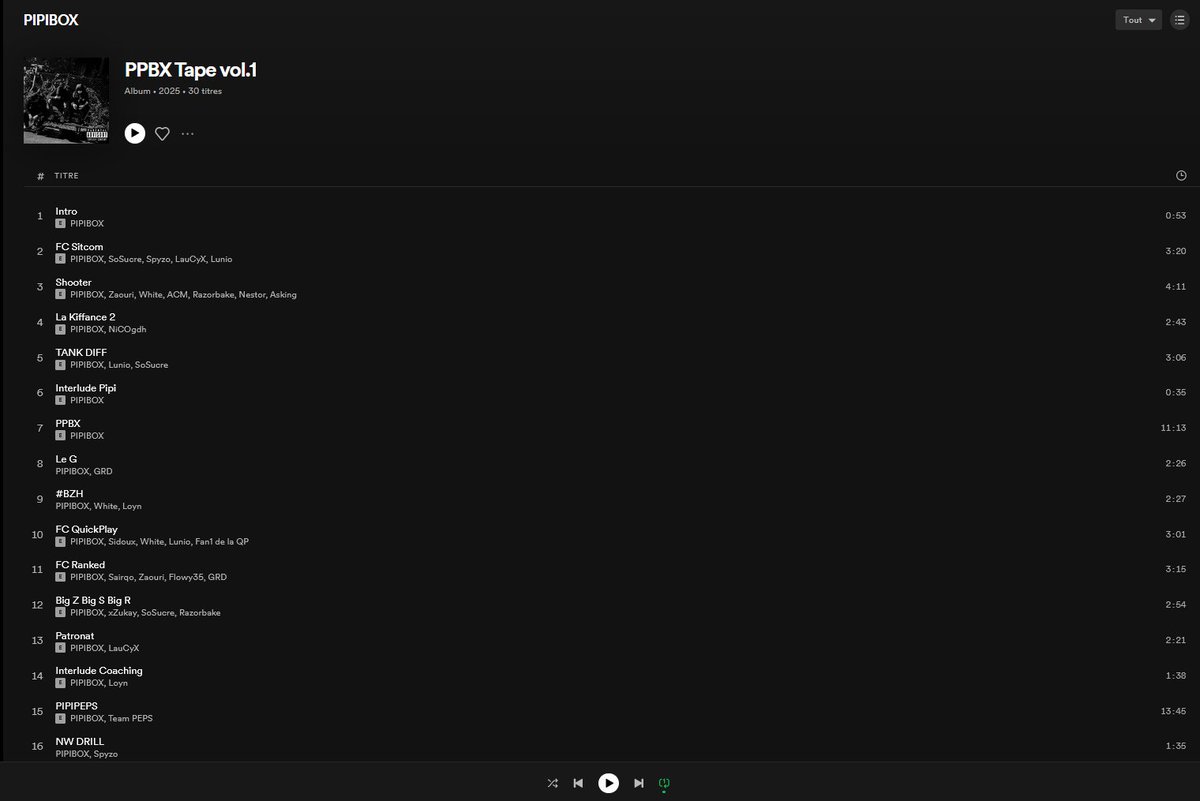Click the bottom play button
The height and width of the screenshot is (801, 1200).
pos(609,783)
